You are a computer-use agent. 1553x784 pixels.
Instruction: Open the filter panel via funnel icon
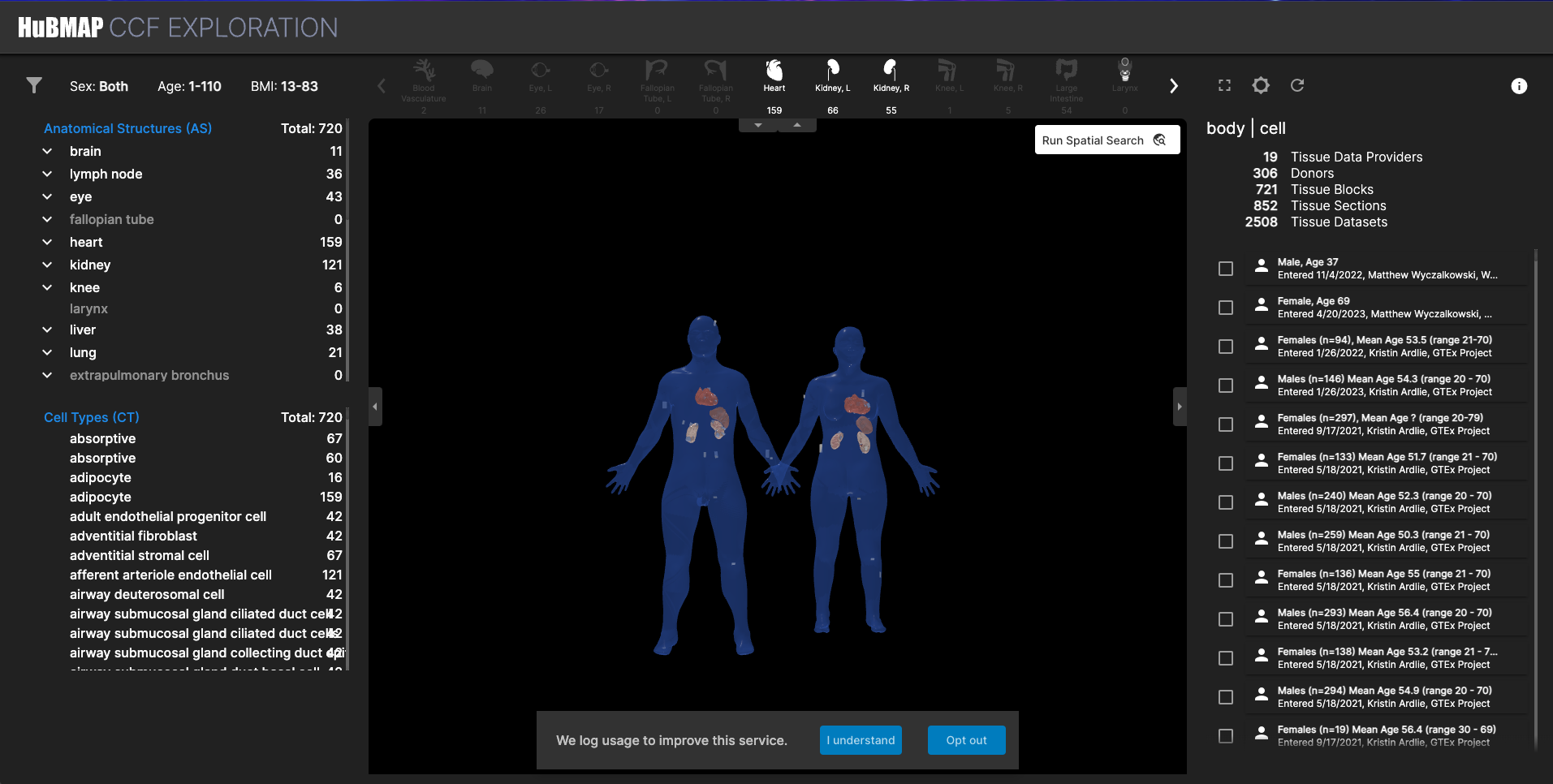pyautogui.click(x=34, y=85)
